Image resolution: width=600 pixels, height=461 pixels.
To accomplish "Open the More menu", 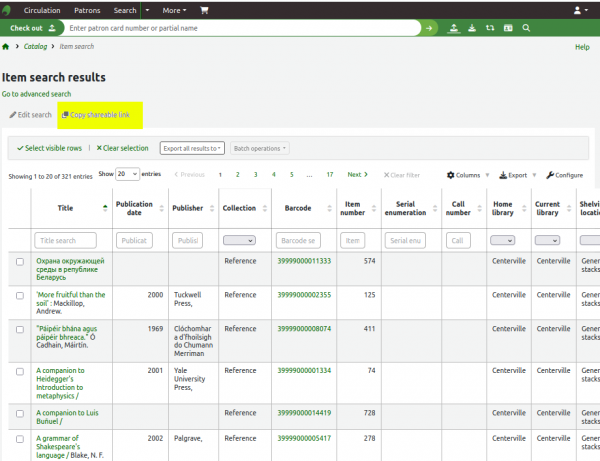I will coord(174,10).
